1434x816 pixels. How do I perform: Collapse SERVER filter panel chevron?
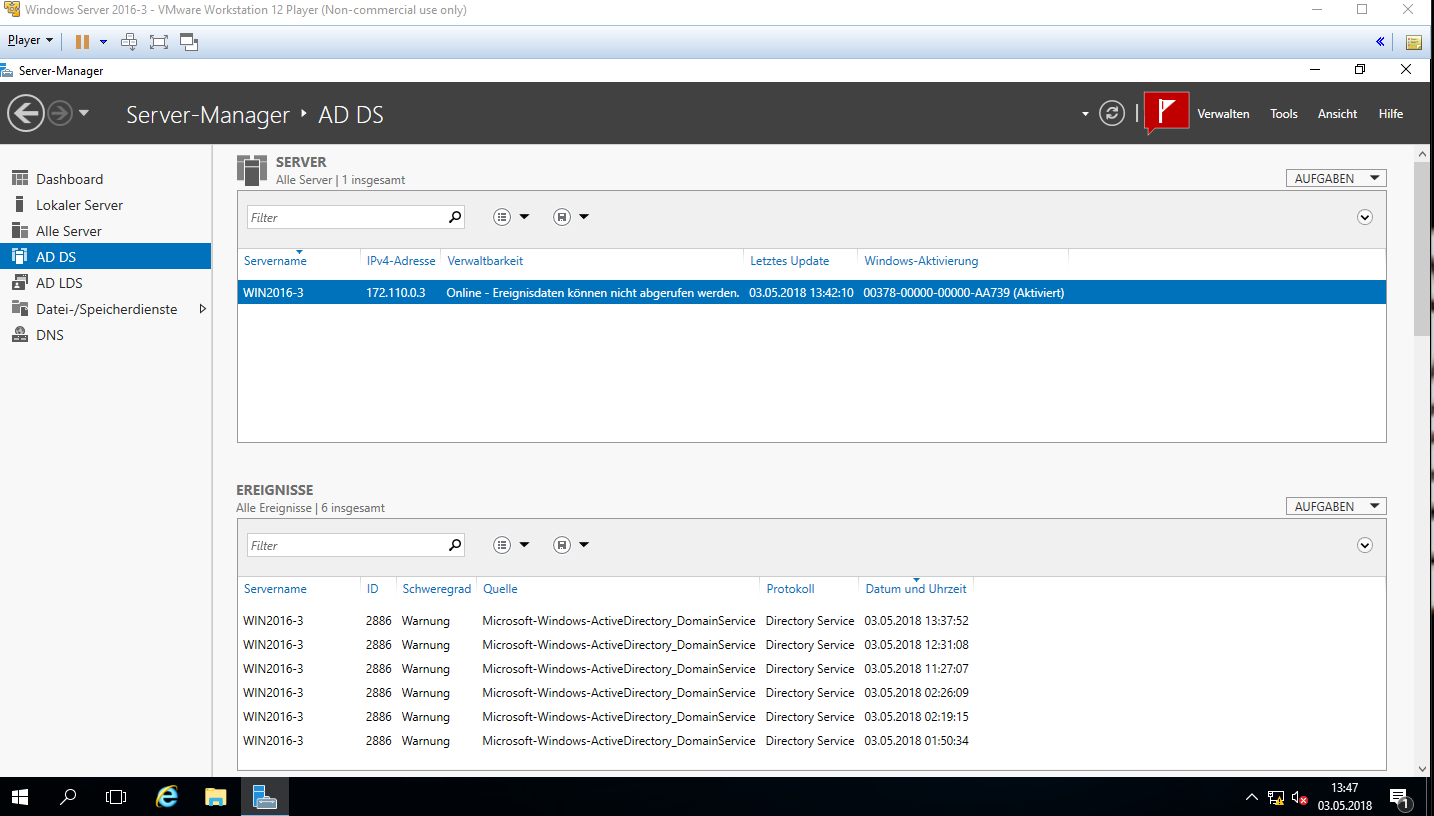pyautogui.click(x=1365, y=217)
